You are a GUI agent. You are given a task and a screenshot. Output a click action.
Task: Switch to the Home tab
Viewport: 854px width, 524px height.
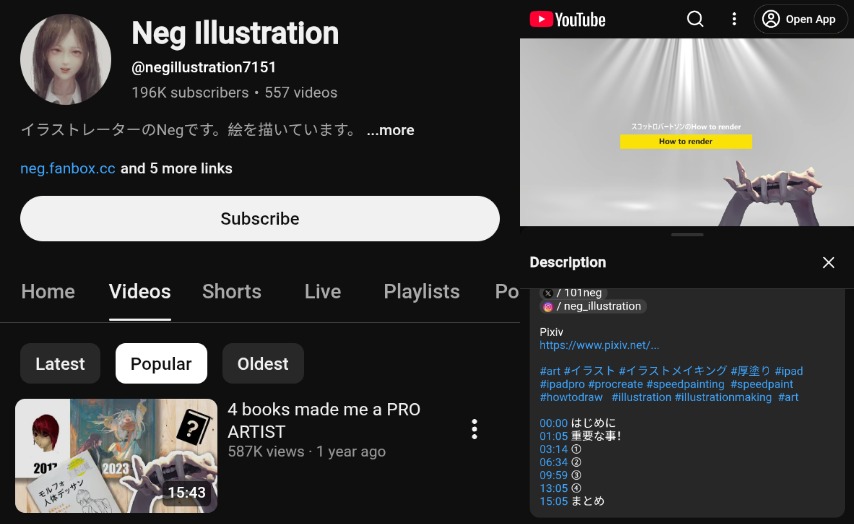pyautogui.click(x=48, y=291)
